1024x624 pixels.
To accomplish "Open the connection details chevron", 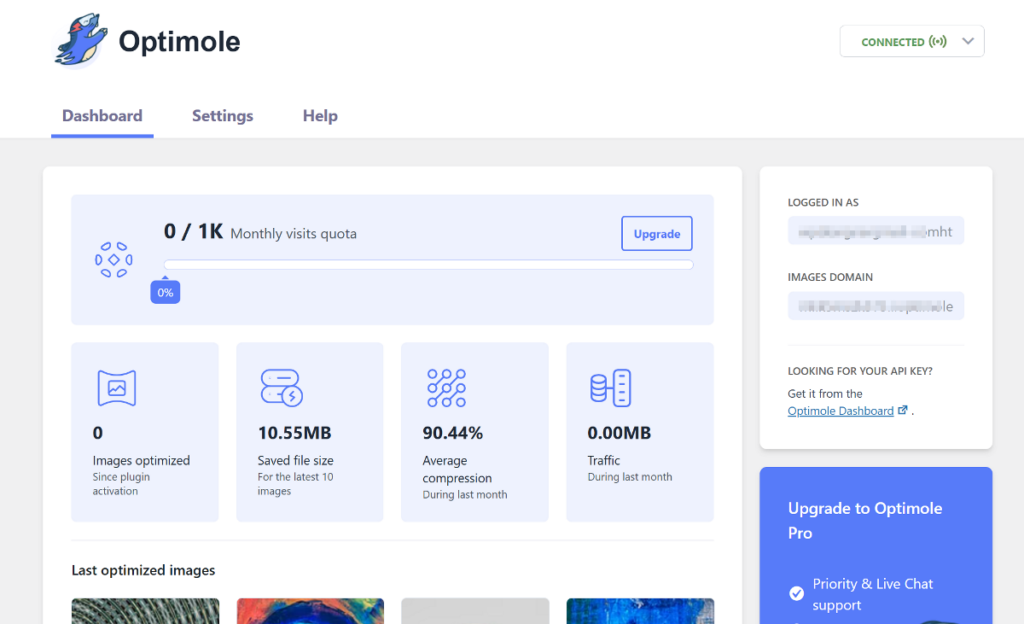I will tap(966, 41).
